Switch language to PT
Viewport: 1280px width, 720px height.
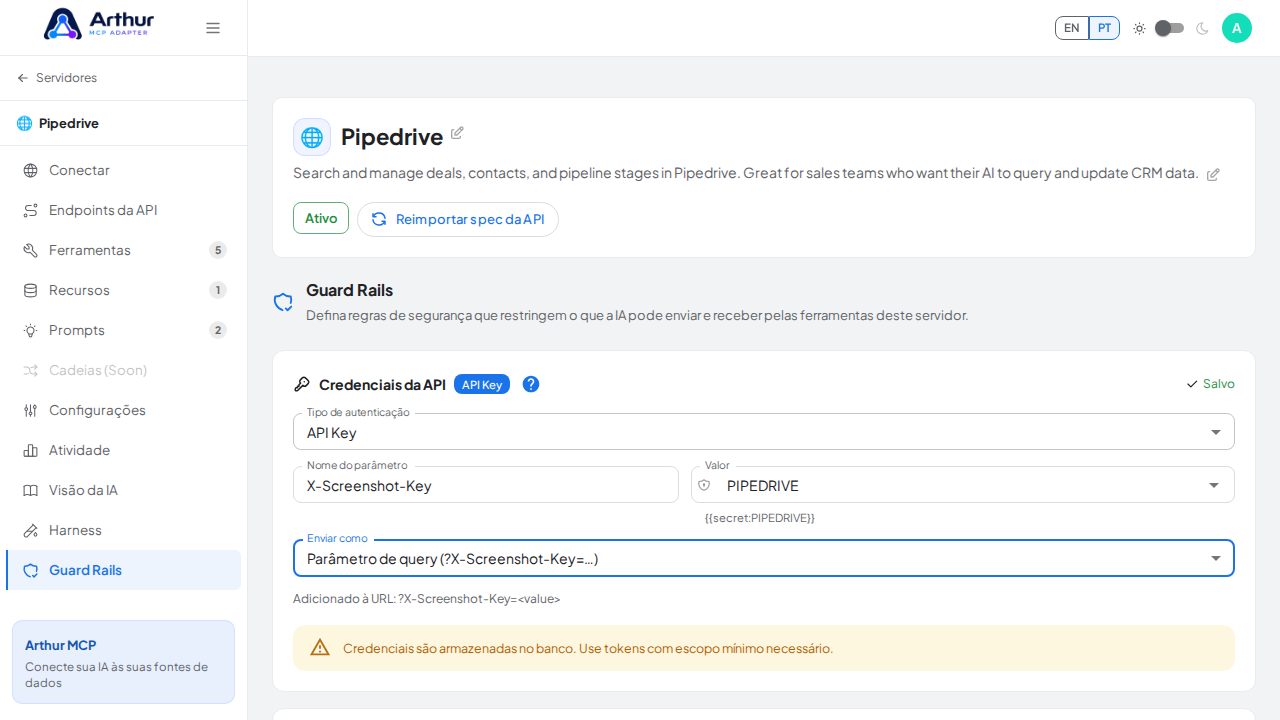[x=1104, y=28]
